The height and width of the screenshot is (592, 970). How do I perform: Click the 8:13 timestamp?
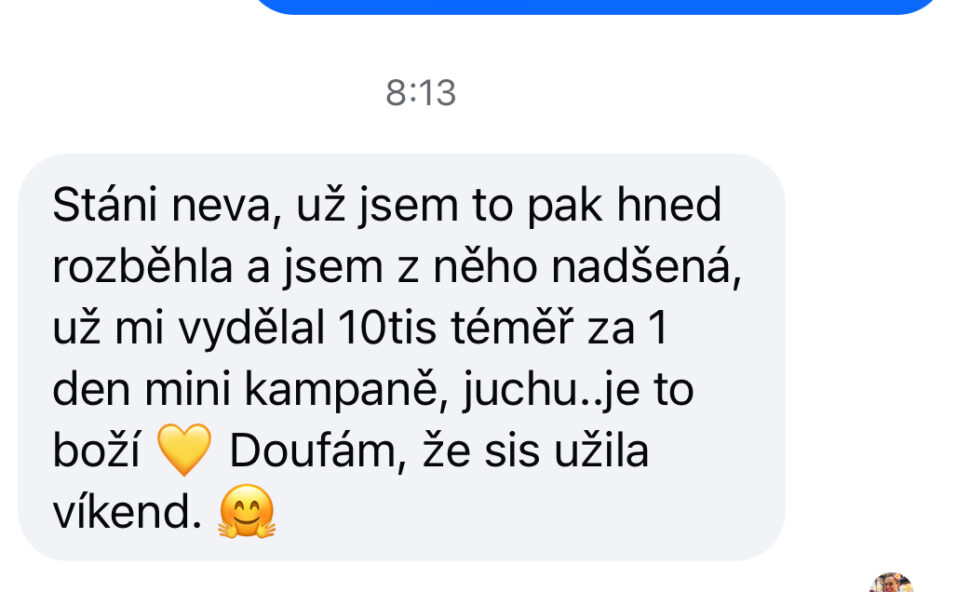pos(421,93)
